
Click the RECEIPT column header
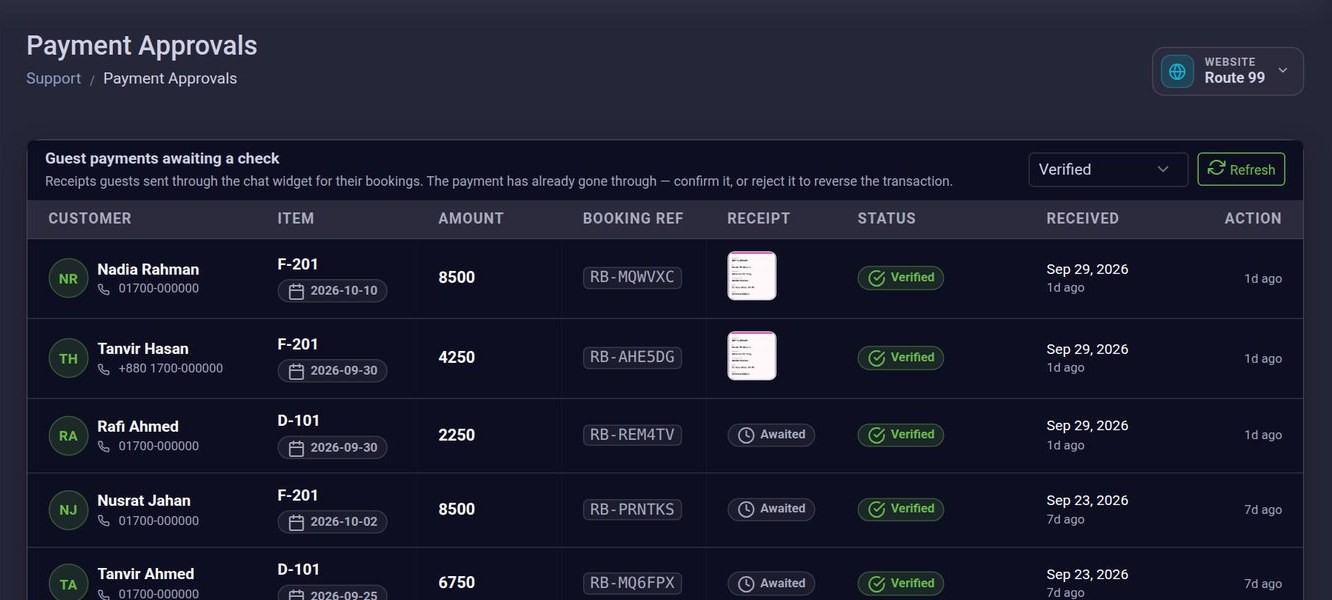pyautogui.click(x=759, y=218)
